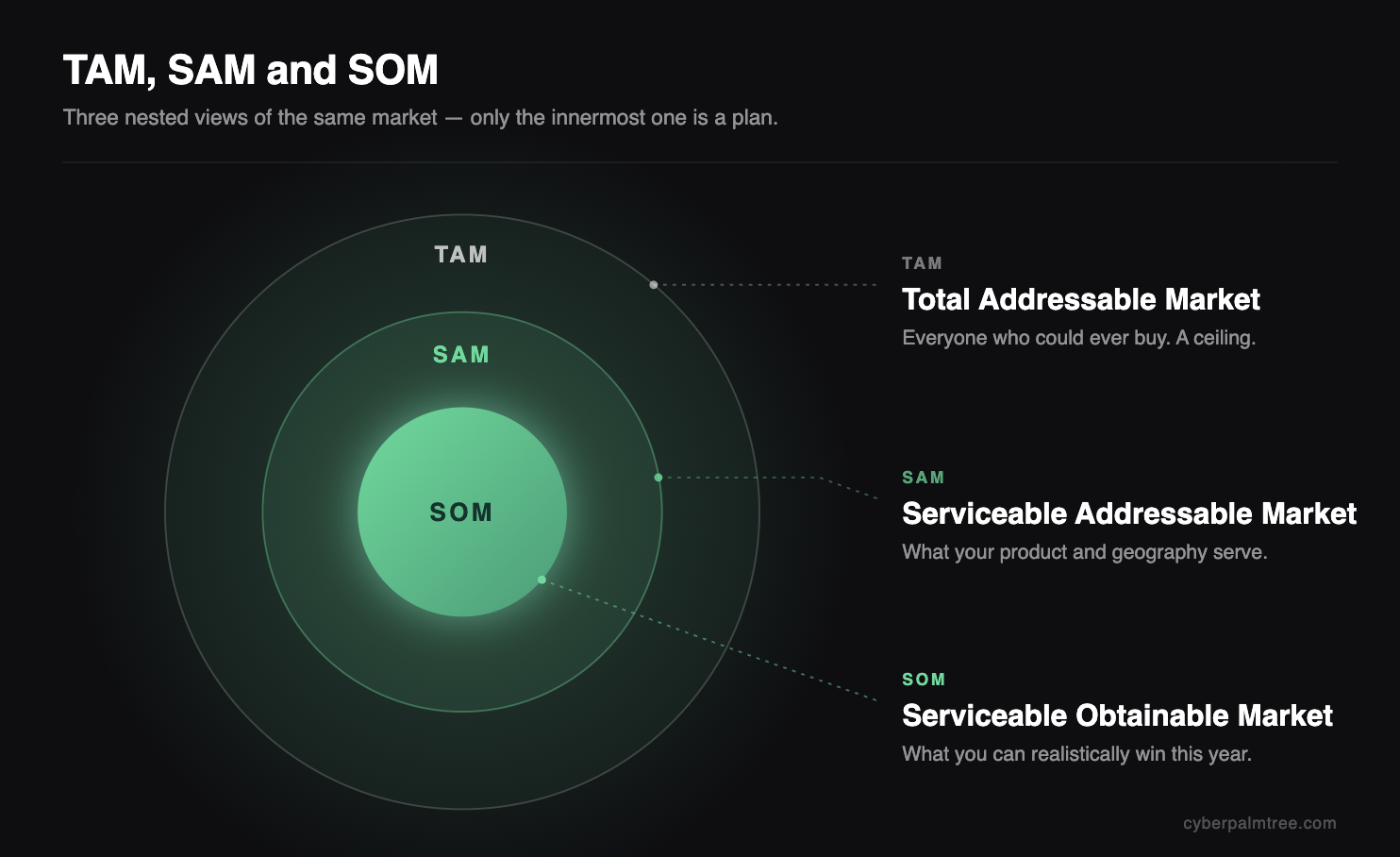Click the small green SAM legend abbreviation
This screenshot has width=1400, height=857.
pyautogui.click(x=924, y=478)
